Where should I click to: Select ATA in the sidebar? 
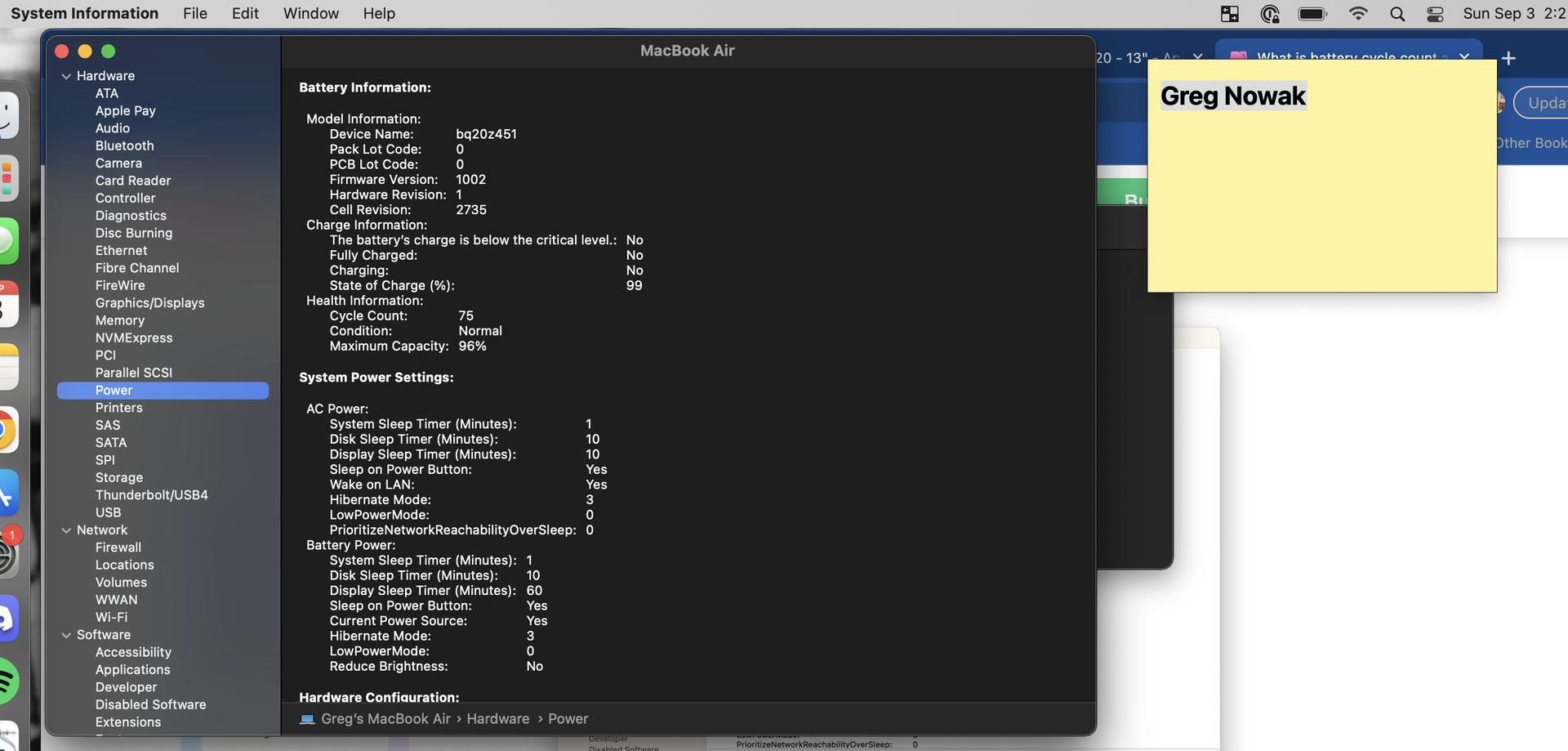107,93
